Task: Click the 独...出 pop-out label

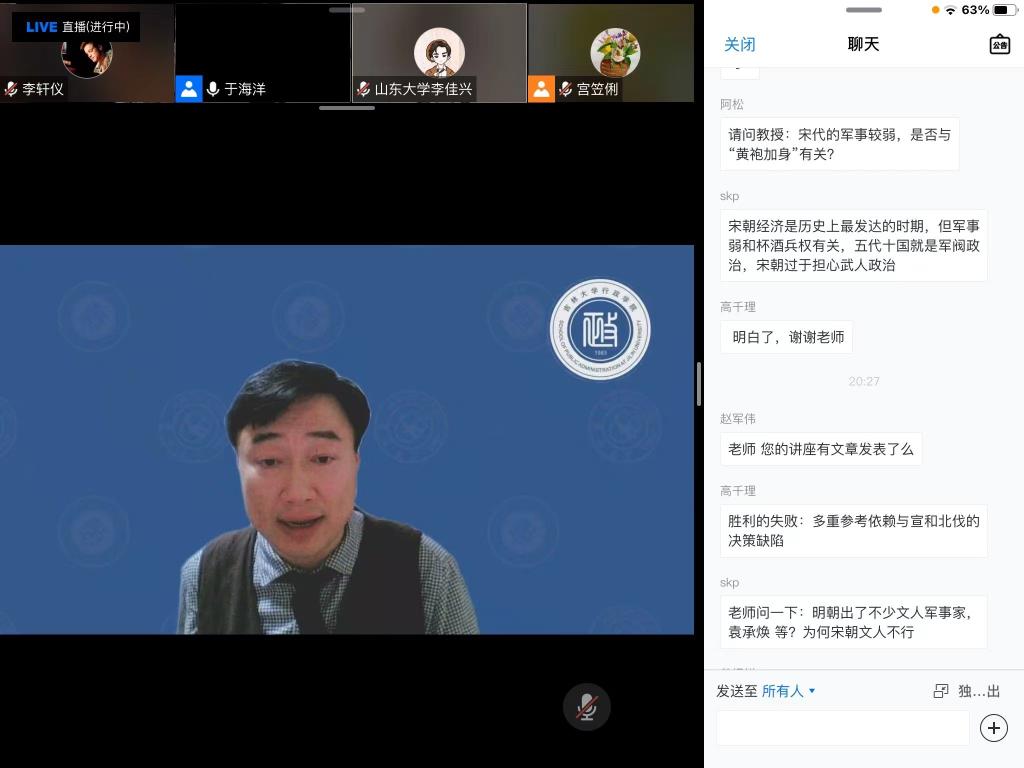Action: coord(978,691)
